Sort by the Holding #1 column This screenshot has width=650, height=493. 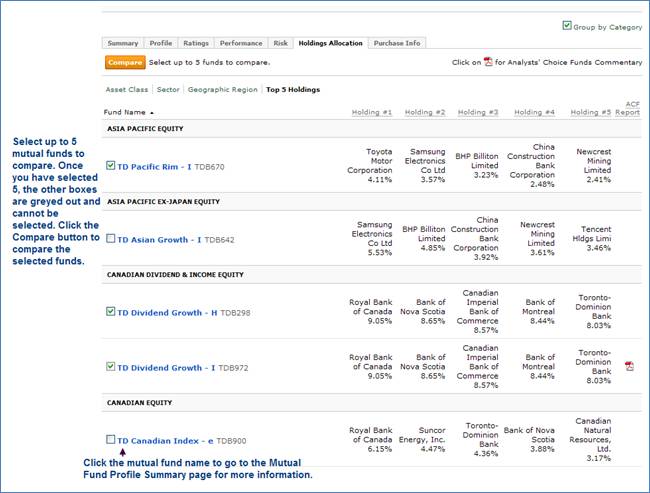pyautogui.click(x=371, y=112)
